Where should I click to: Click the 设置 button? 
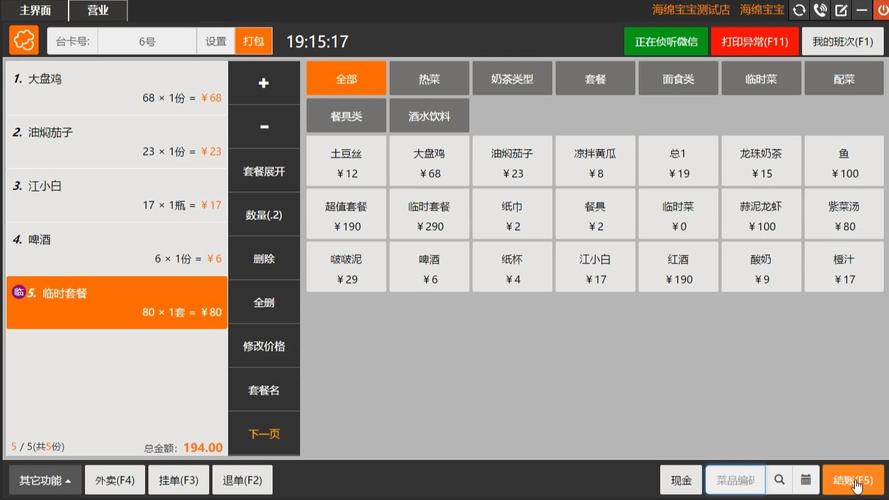click(x=215, y=41)
